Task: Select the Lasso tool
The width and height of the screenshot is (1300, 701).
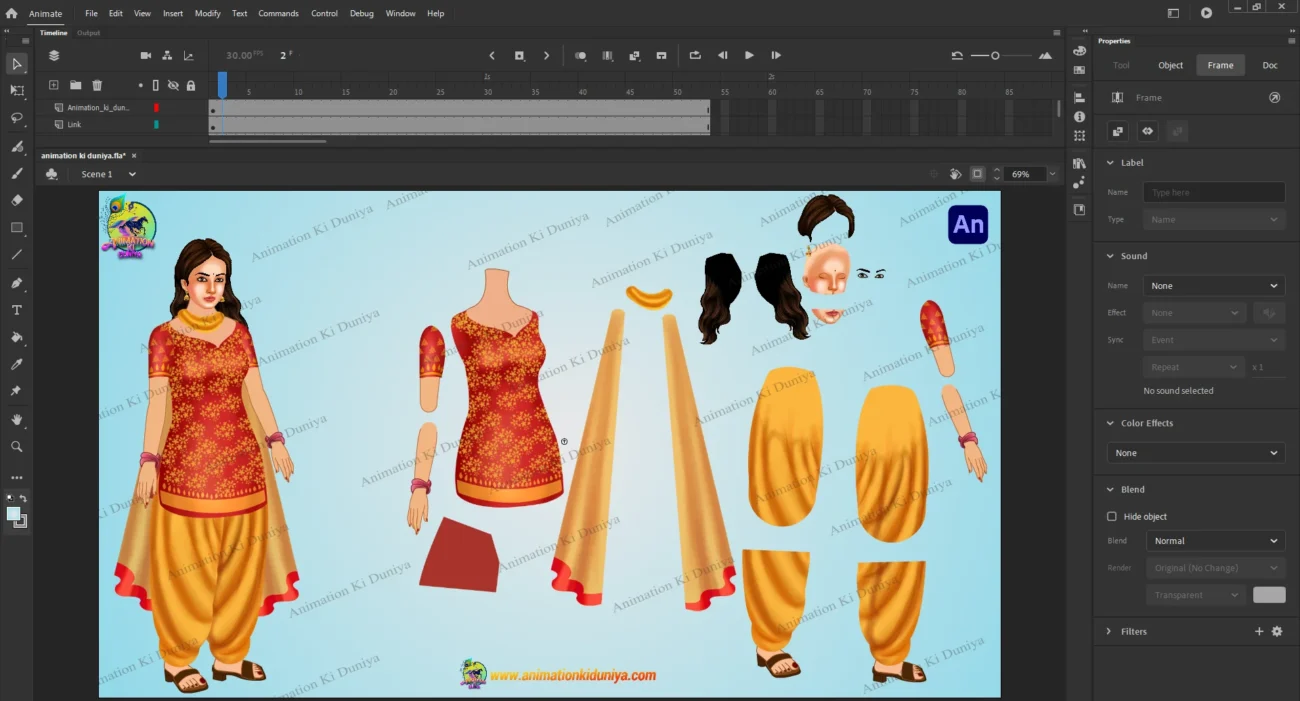Action: (x=17, y=118)
